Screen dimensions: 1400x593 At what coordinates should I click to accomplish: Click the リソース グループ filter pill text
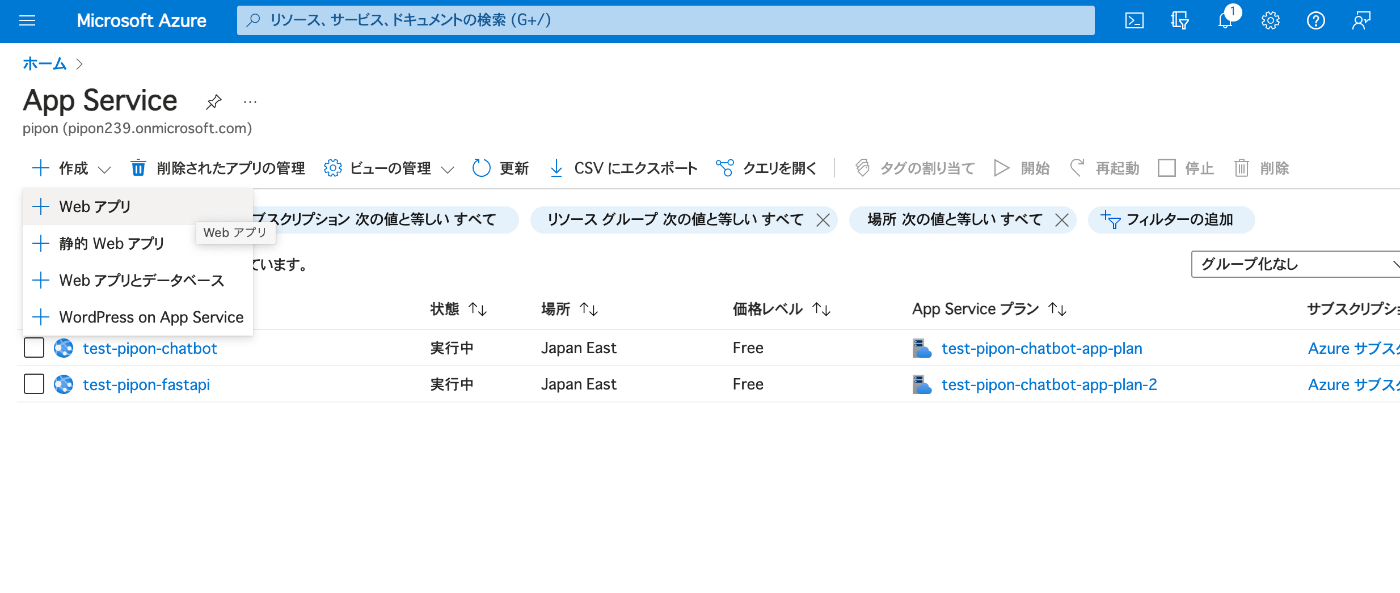676,220
